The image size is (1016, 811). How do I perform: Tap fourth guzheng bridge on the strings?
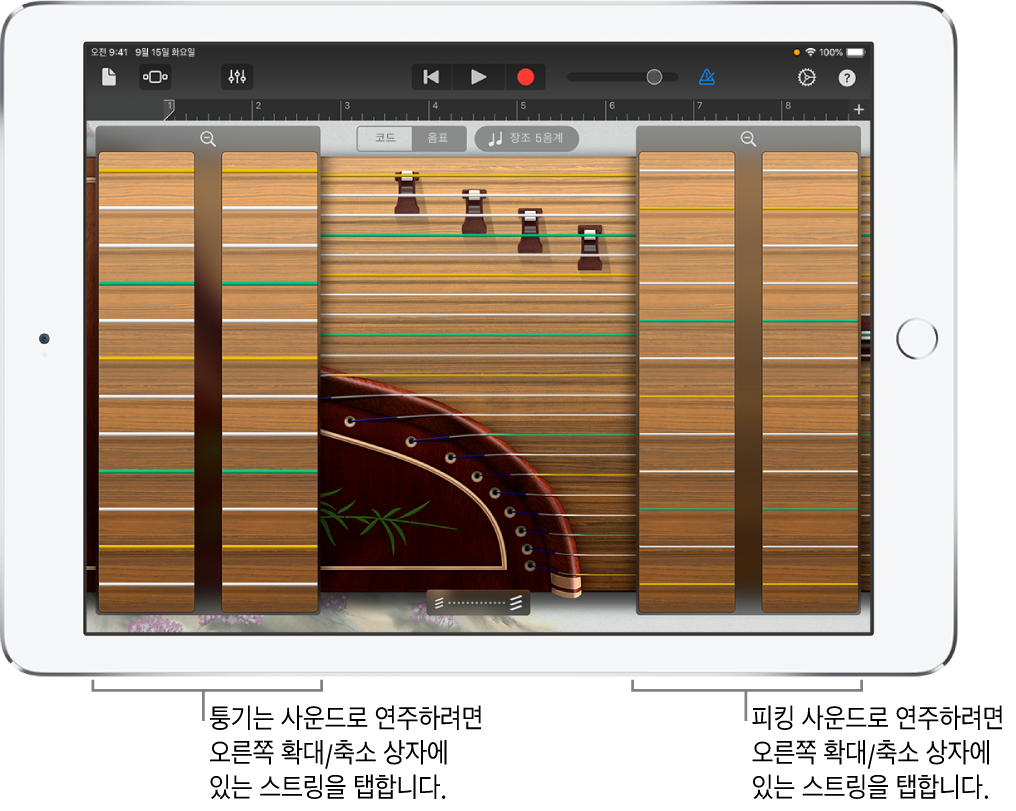pos(590,247)
